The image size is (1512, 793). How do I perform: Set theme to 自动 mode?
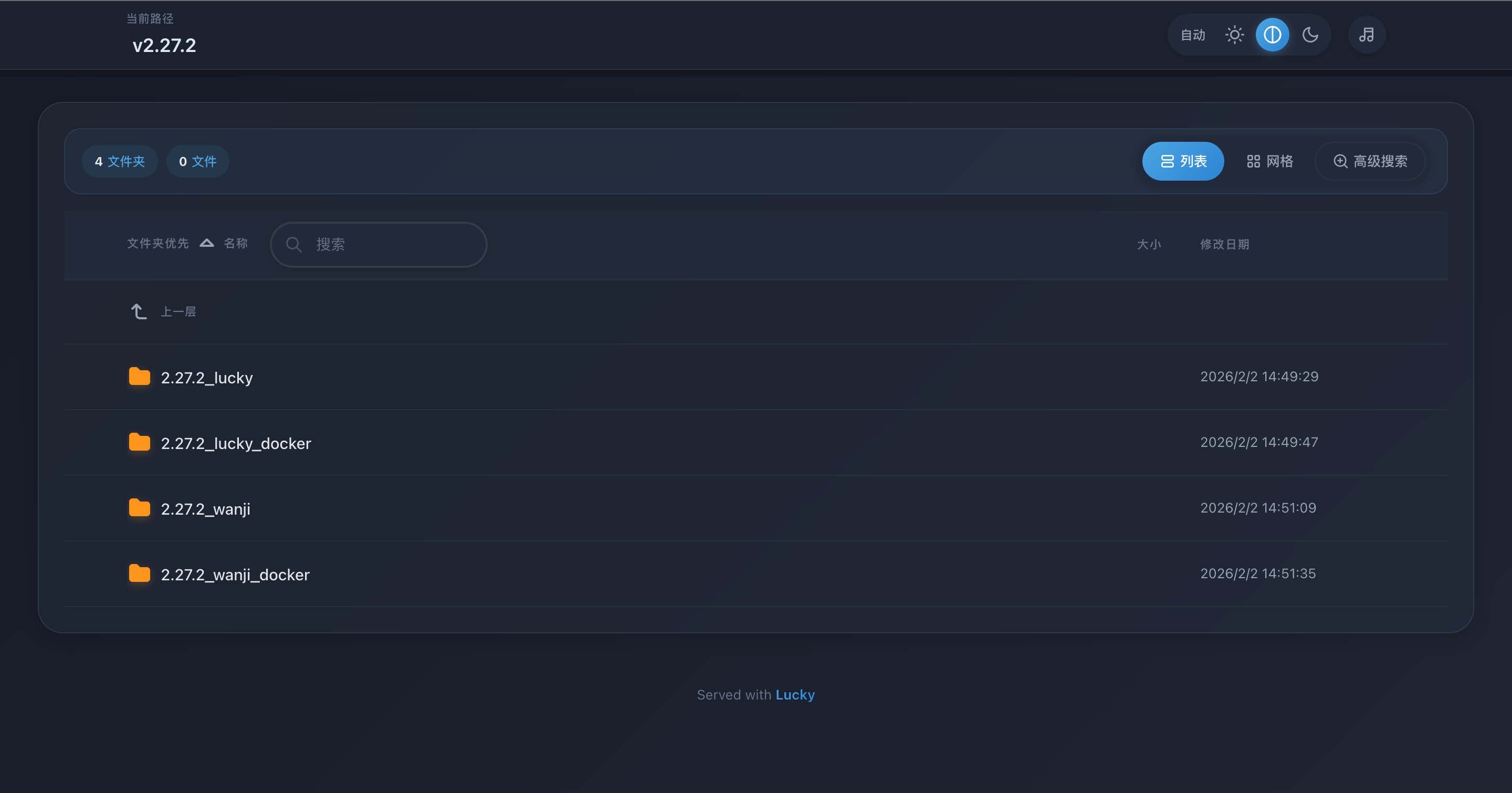1193,35
